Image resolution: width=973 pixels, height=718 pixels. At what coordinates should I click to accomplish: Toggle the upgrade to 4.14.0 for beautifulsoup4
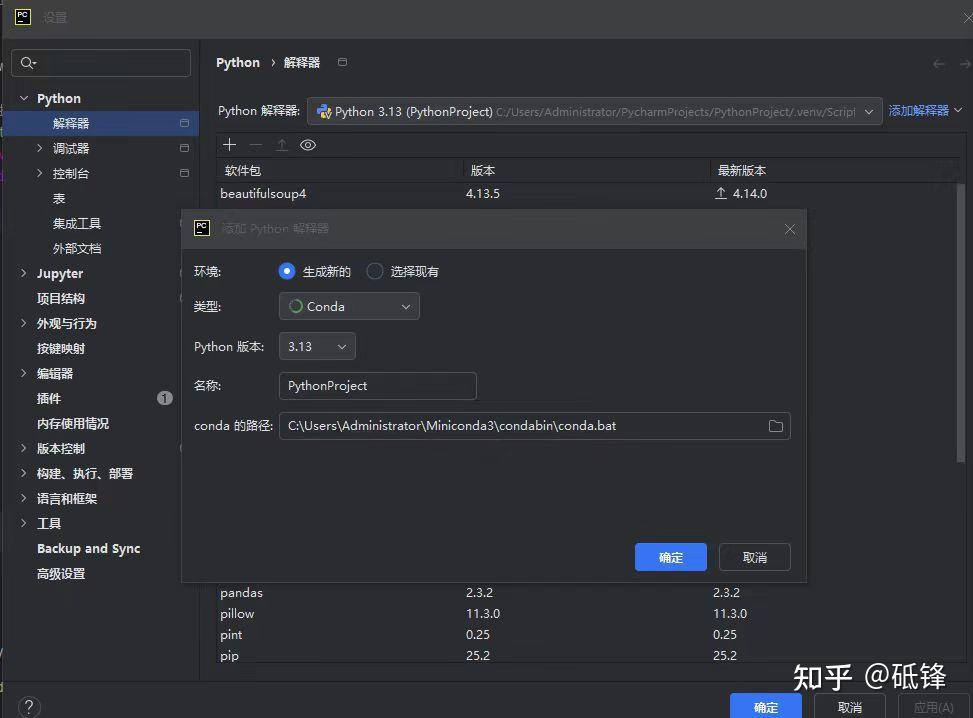[x=723, y=193]
